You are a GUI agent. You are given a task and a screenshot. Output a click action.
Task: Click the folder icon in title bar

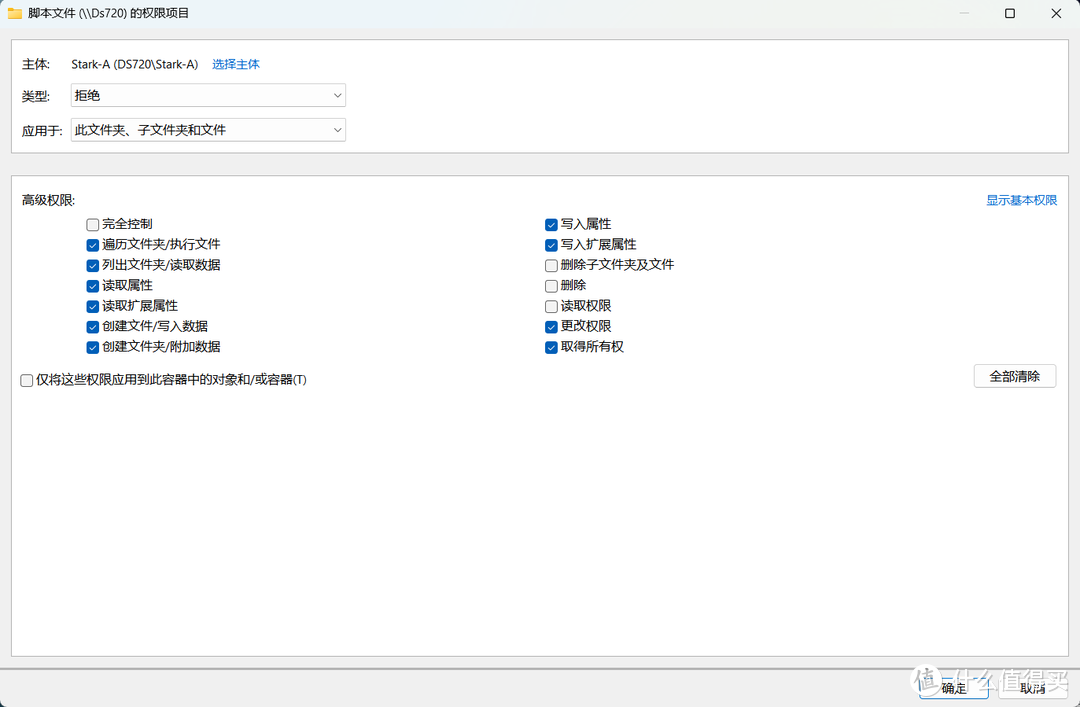click(15, 13)
